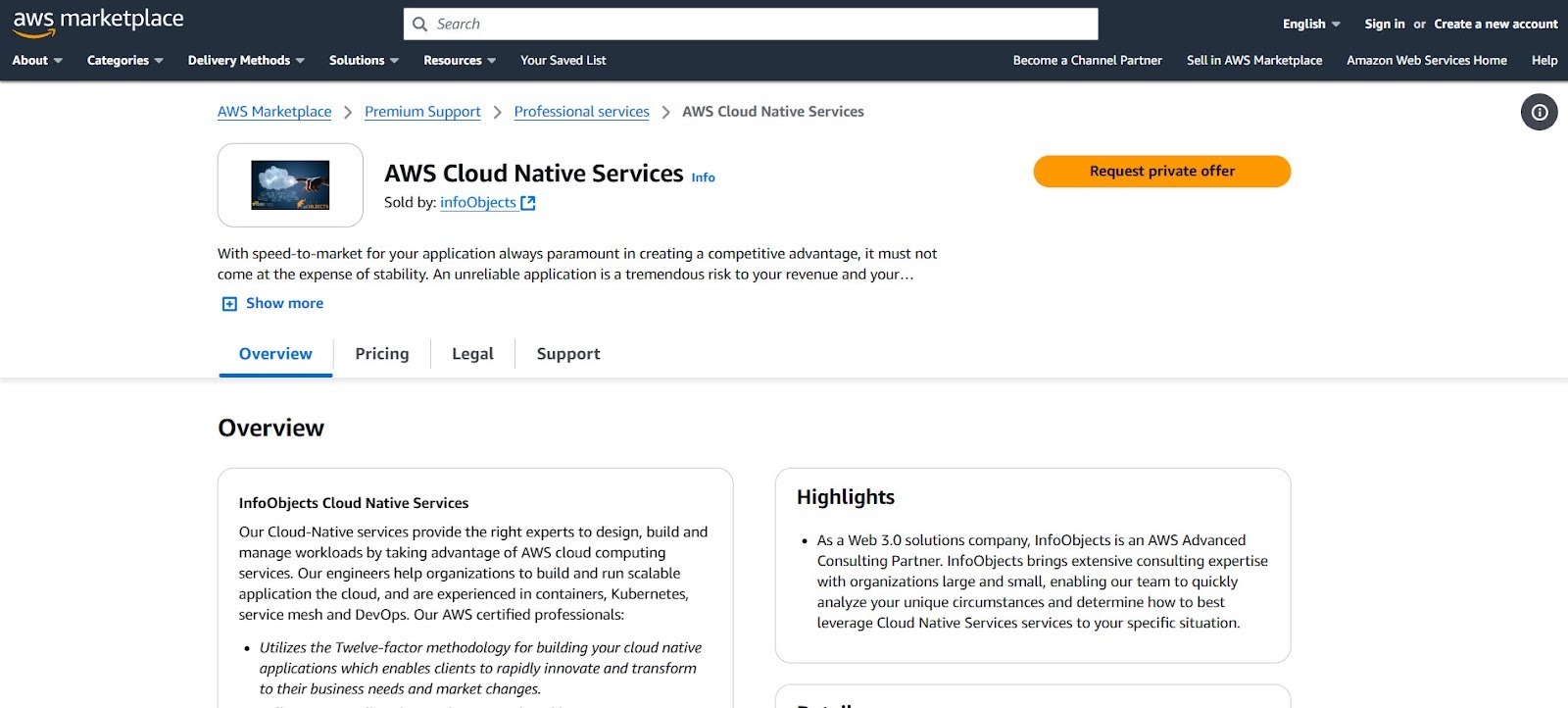Click the Sign in link
1568x708 pixels.
click(1384, 25)
